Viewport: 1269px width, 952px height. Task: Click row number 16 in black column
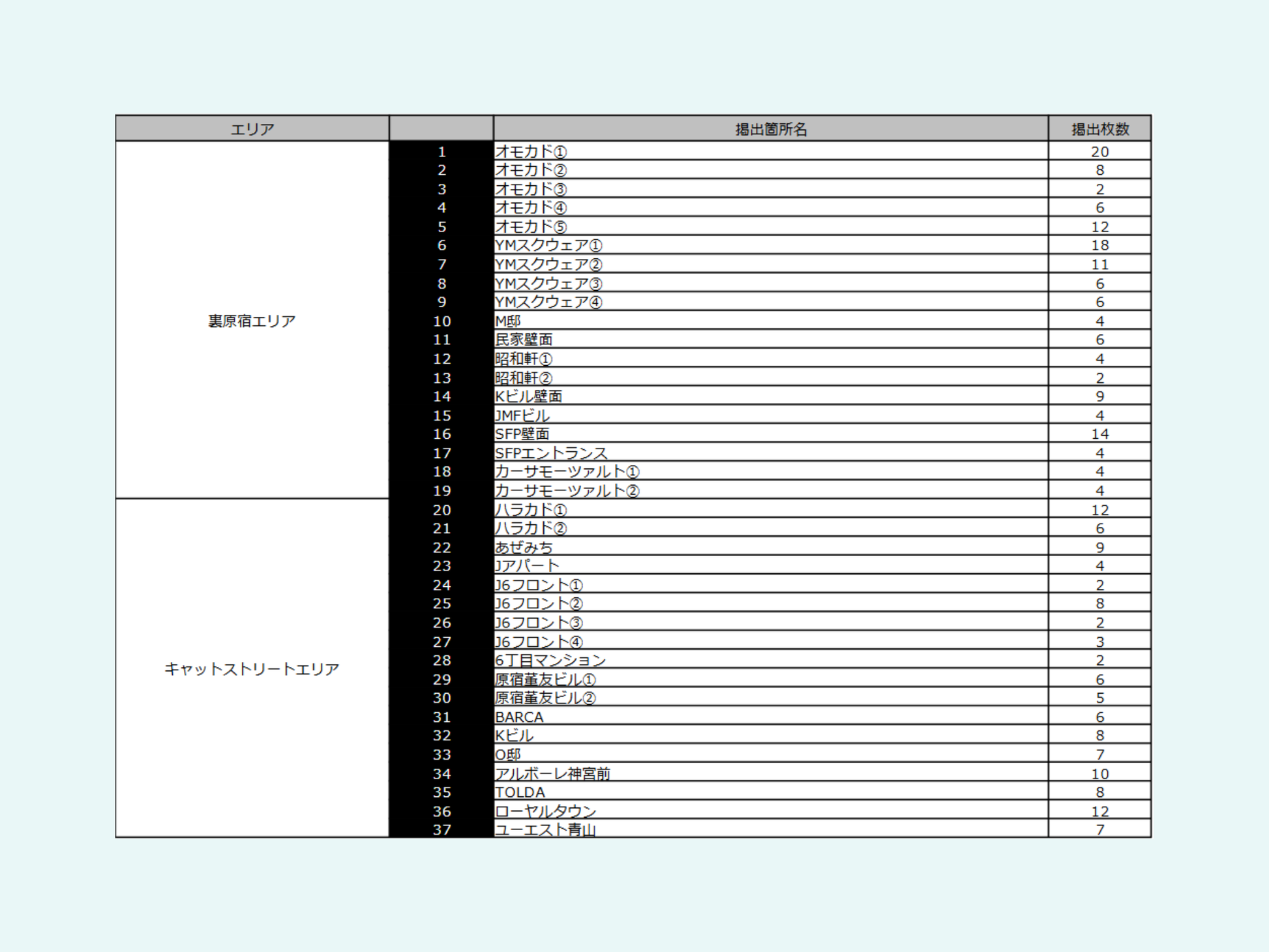point(441,434)
